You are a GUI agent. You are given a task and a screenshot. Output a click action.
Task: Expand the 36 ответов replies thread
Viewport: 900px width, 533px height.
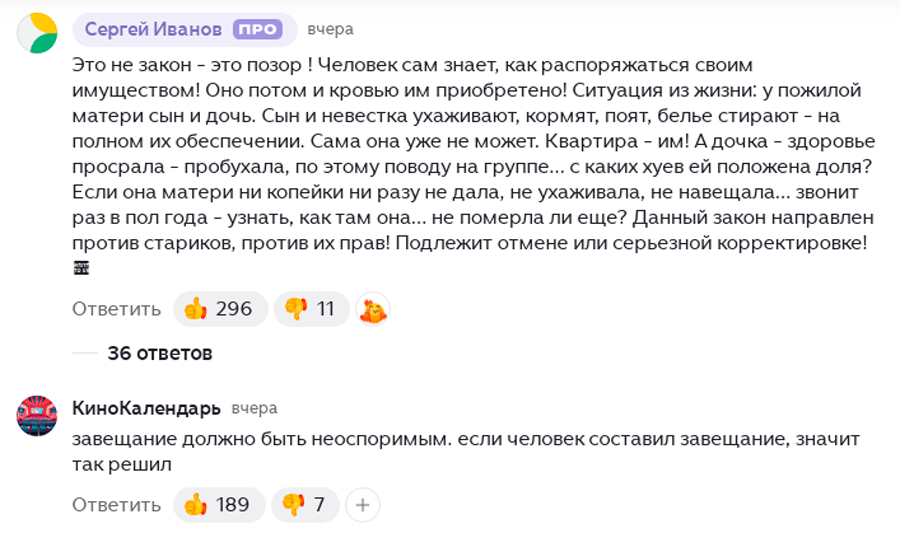click(x=160, y=353)
